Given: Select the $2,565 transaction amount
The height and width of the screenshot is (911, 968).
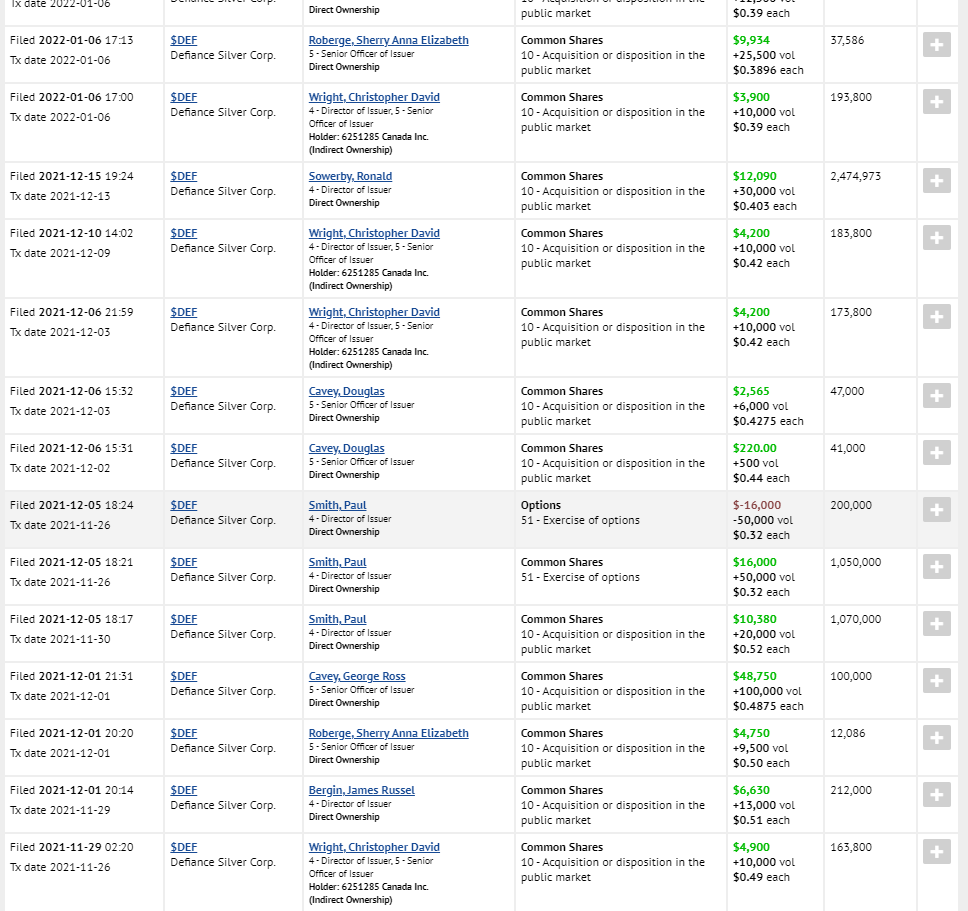Looking at the screenshot, I should (751, 391).
